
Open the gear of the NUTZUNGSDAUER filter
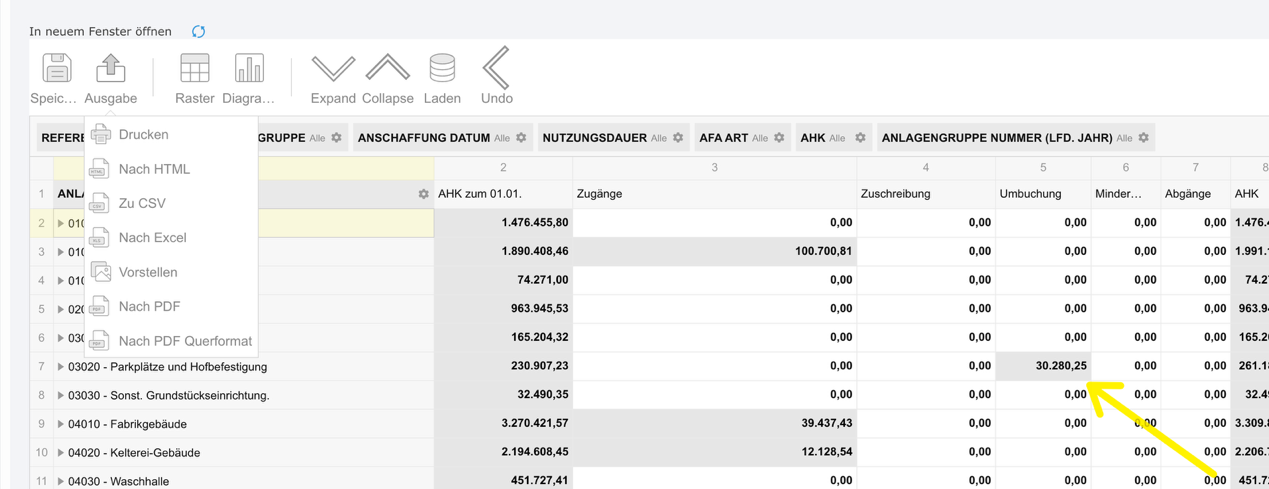pos(679,138)
